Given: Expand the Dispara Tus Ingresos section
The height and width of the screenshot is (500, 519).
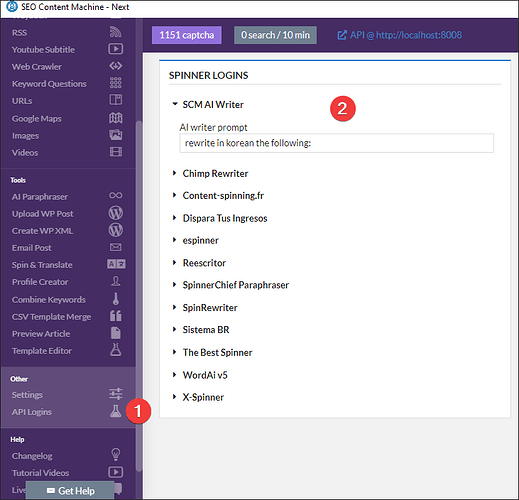Looking at the screenshot, I should point(174,218).
